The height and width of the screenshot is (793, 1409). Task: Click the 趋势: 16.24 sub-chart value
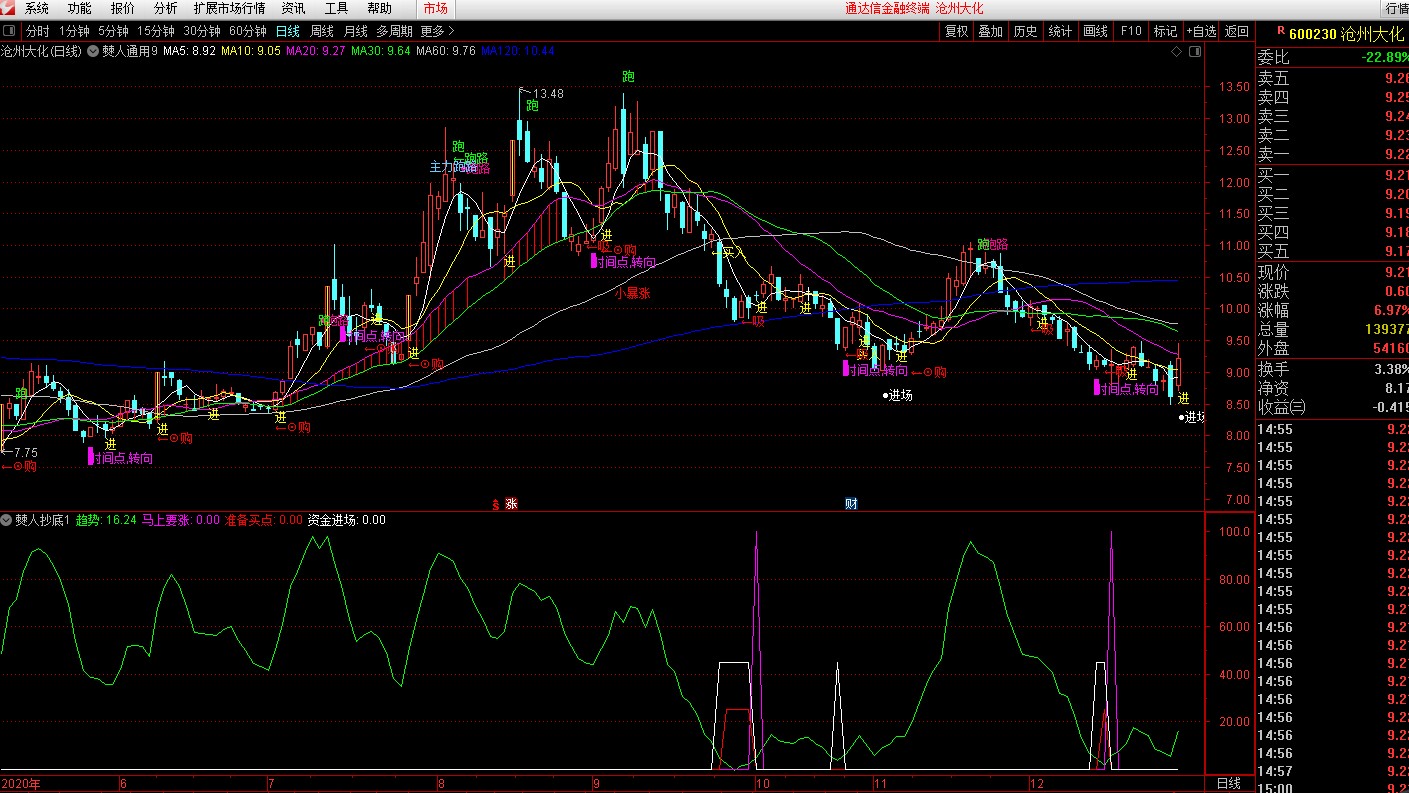[x=106, y=520]
